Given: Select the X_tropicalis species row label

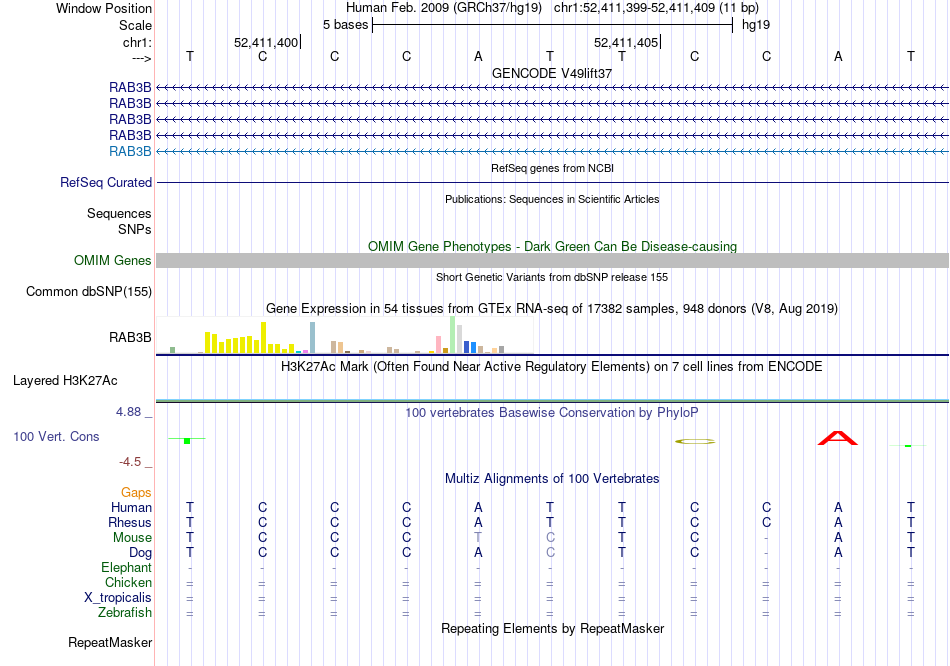Looking at the screenshot, I should (x=118, y=598).
